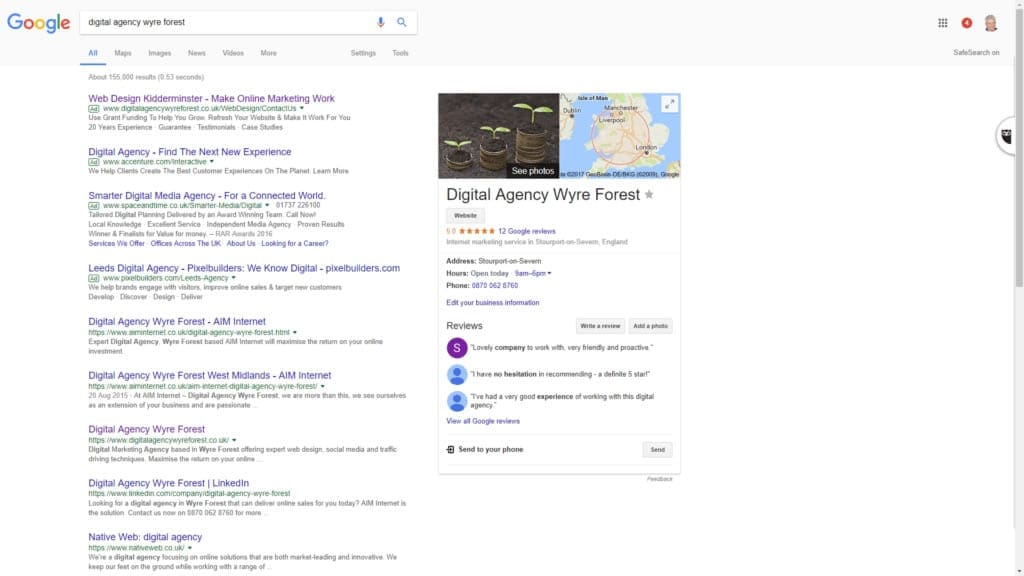Click 'About Us' sitelink
The width and height of the screenshot is (1024, 576).
[241, 244]
